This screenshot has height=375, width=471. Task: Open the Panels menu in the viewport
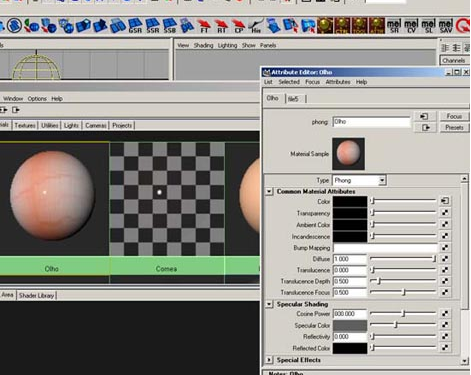tap(268, 45)
